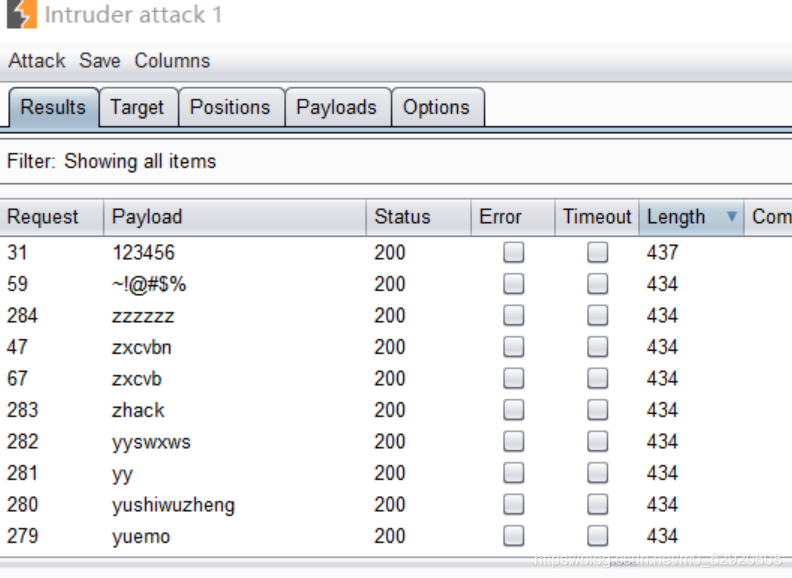792x578 pixels.
Task: Select the row with payload zxcvbn
Action: point(396,347)
